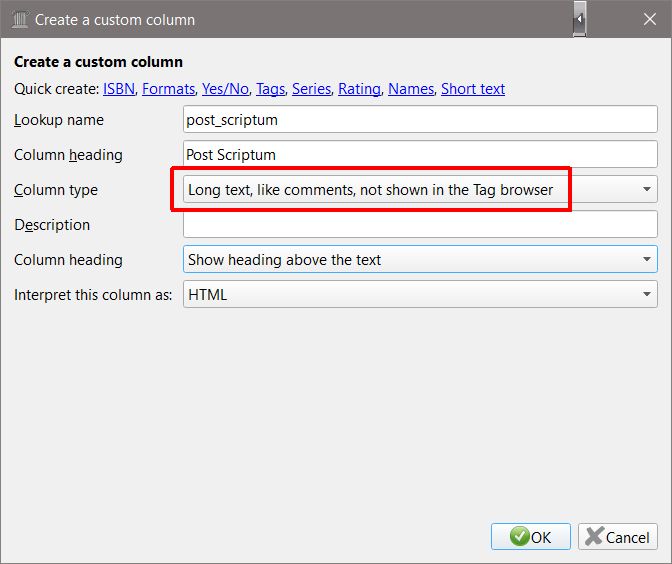This screenshot has width=672, height=564.
Task: Quick create a Yes/No column
Action: pos(225,89)
